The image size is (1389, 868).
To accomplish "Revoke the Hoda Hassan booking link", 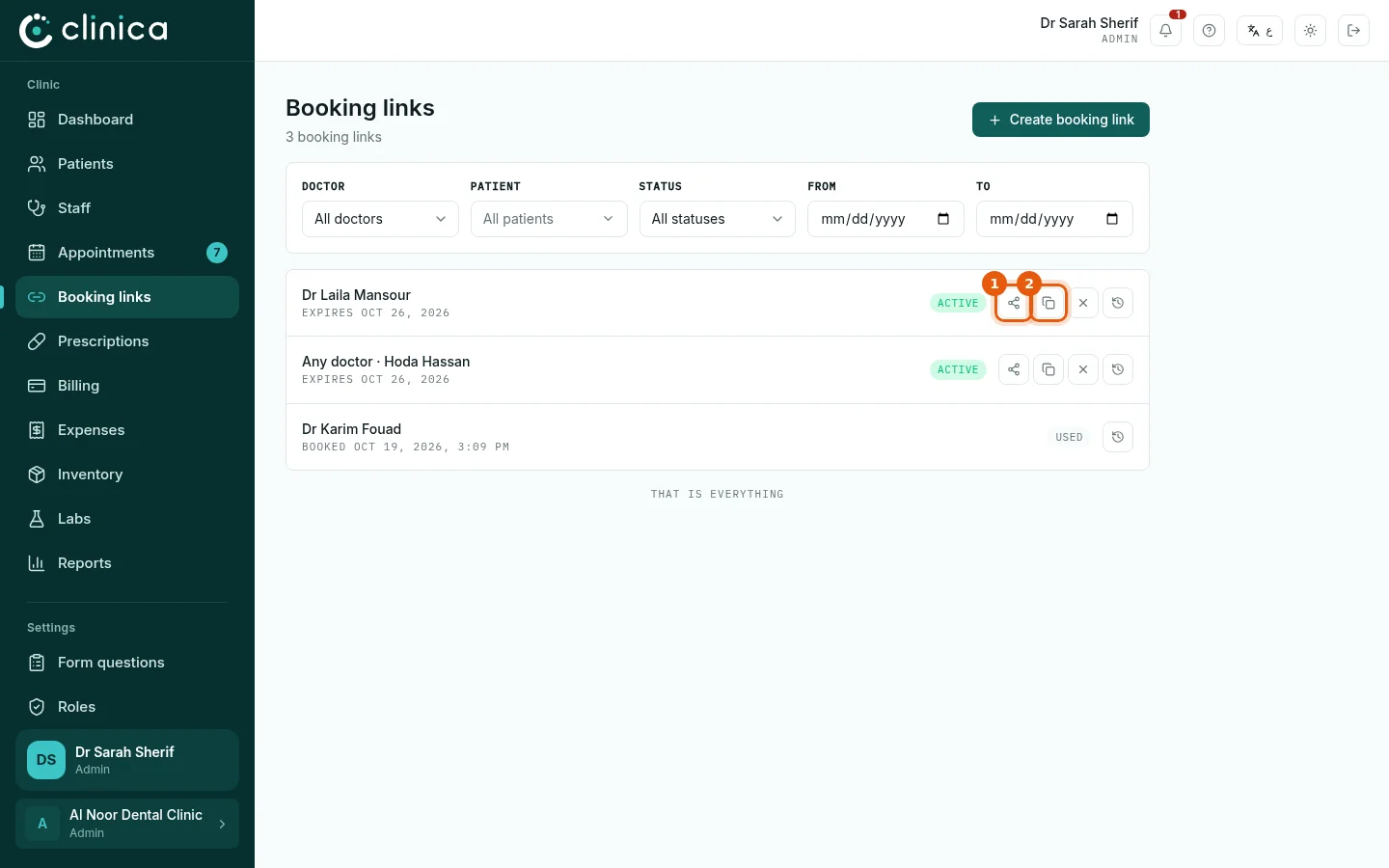I will coord(1083,369).
